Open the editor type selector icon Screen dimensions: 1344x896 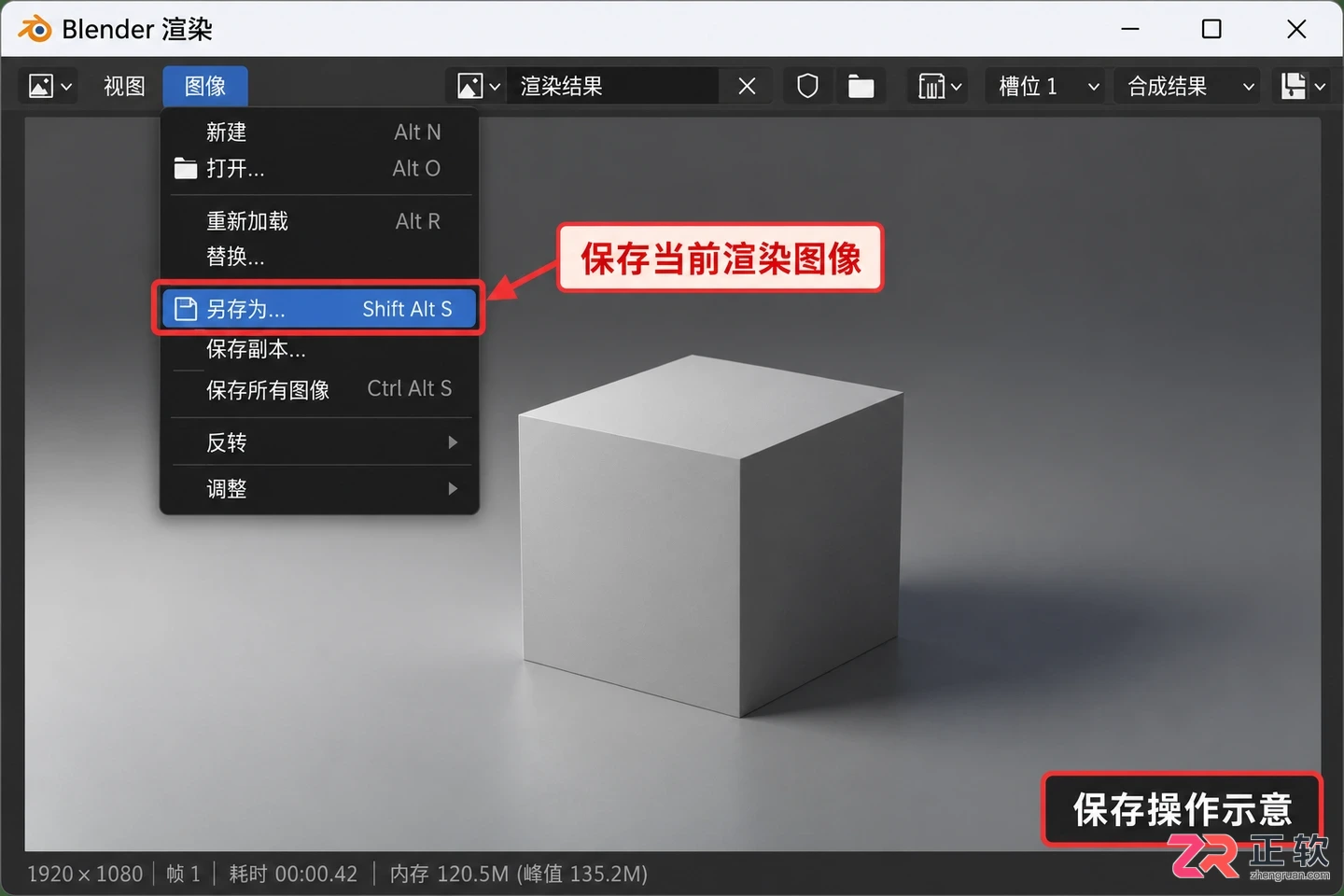[x=50, y=87]
